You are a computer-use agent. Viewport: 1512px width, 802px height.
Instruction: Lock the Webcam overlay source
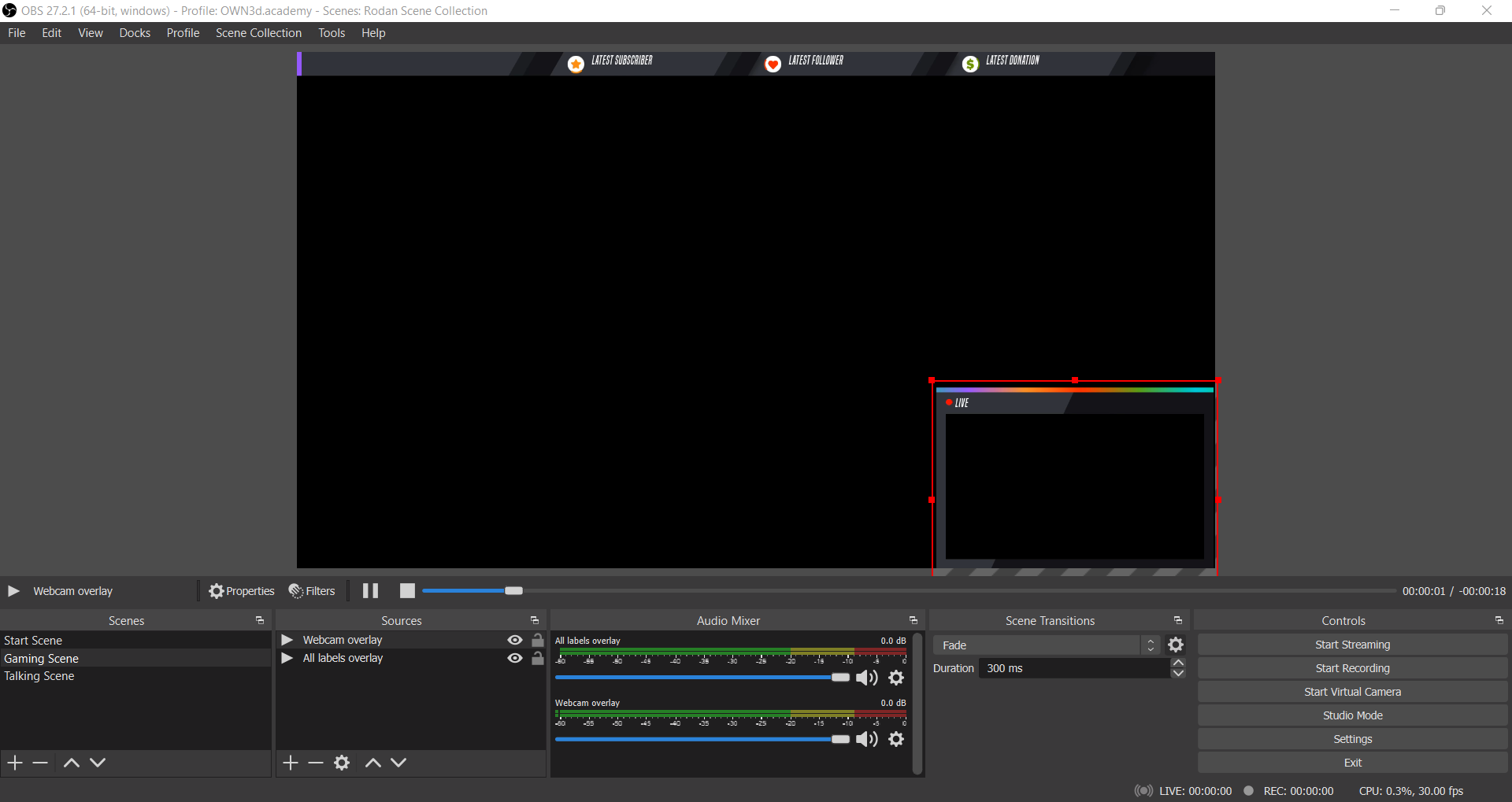tap(538, 640)
